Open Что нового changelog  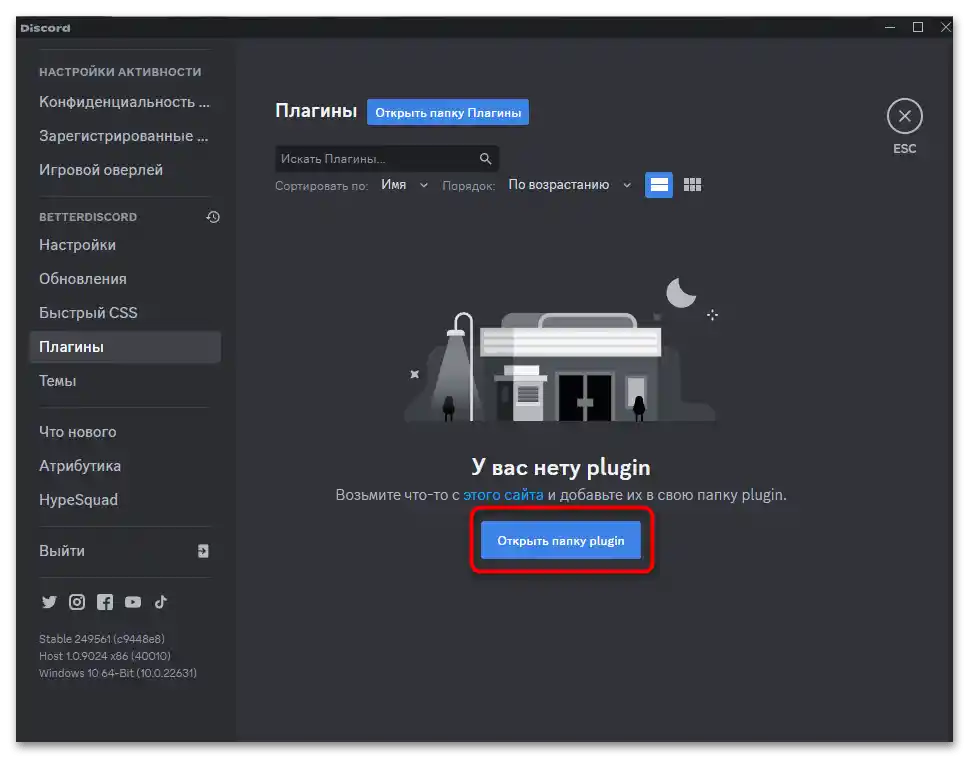(x=125, y=432)
